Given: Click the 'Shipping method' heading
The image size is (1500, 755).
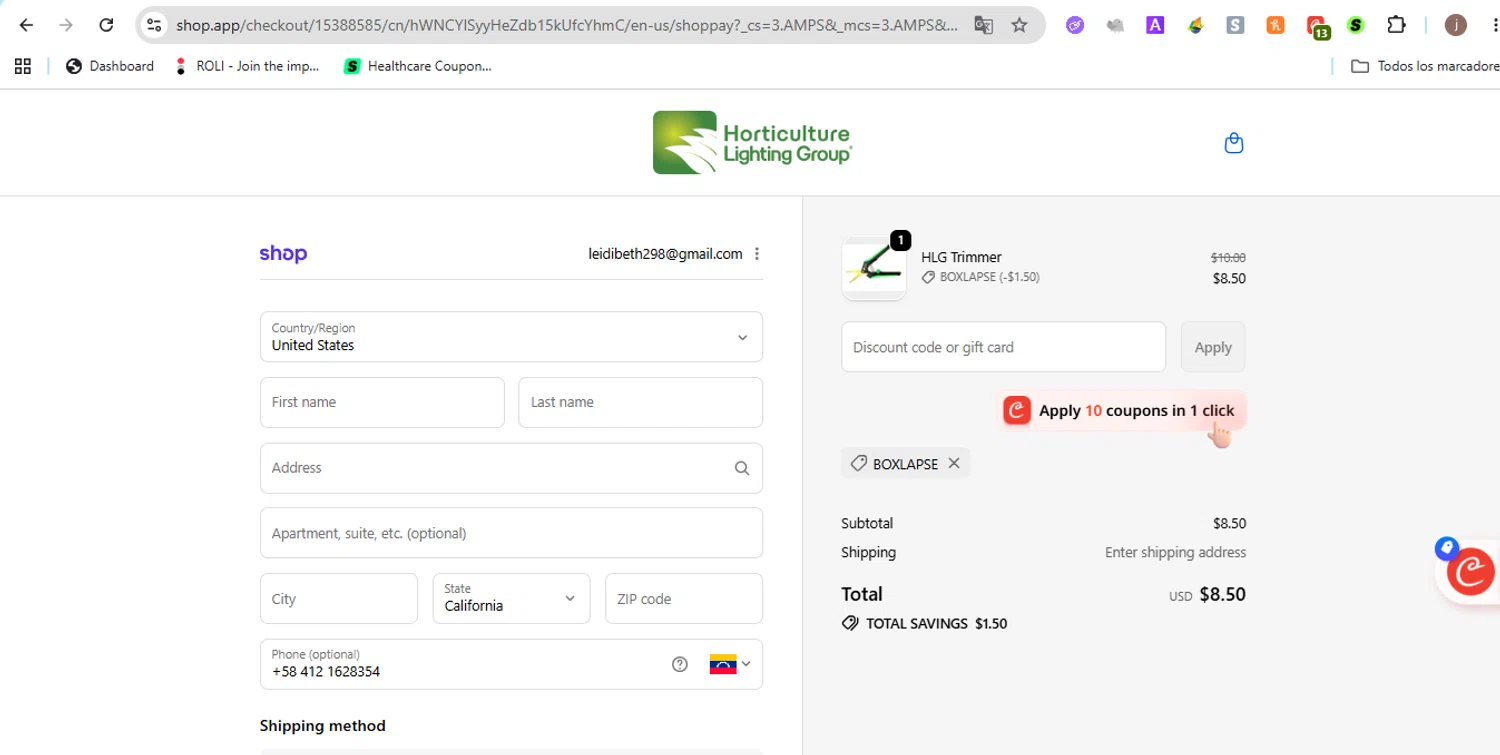Looking at the screenshot, I should [x=322, y=726].
